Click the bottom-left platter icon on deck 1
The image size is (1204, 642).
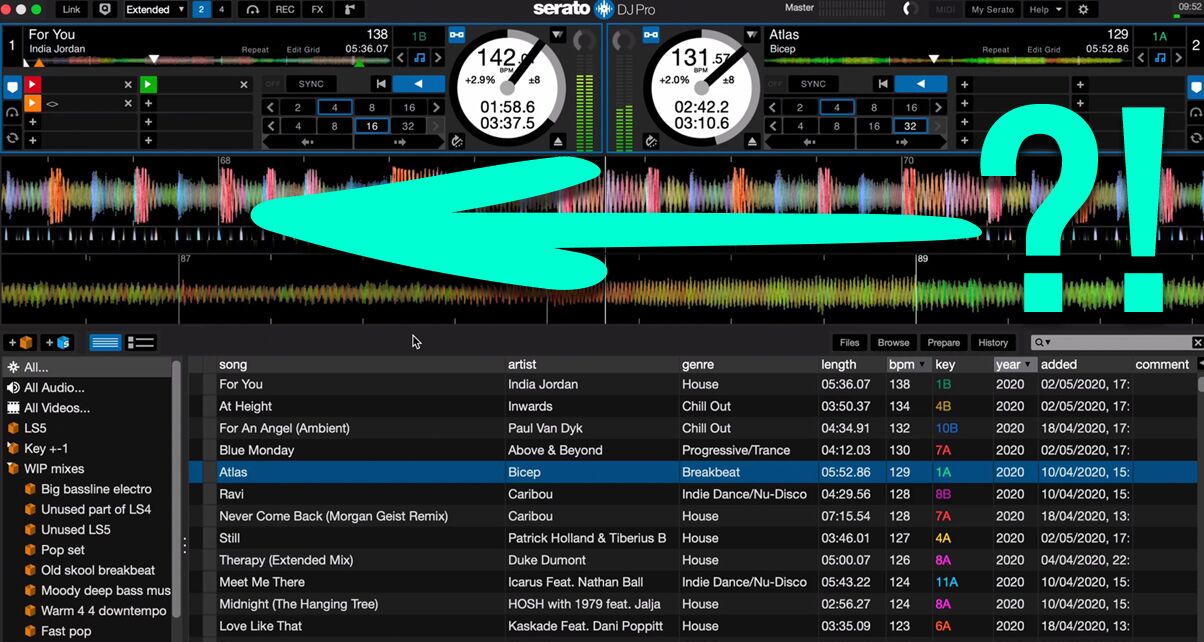pyautogui.click(x=457, y=142)
